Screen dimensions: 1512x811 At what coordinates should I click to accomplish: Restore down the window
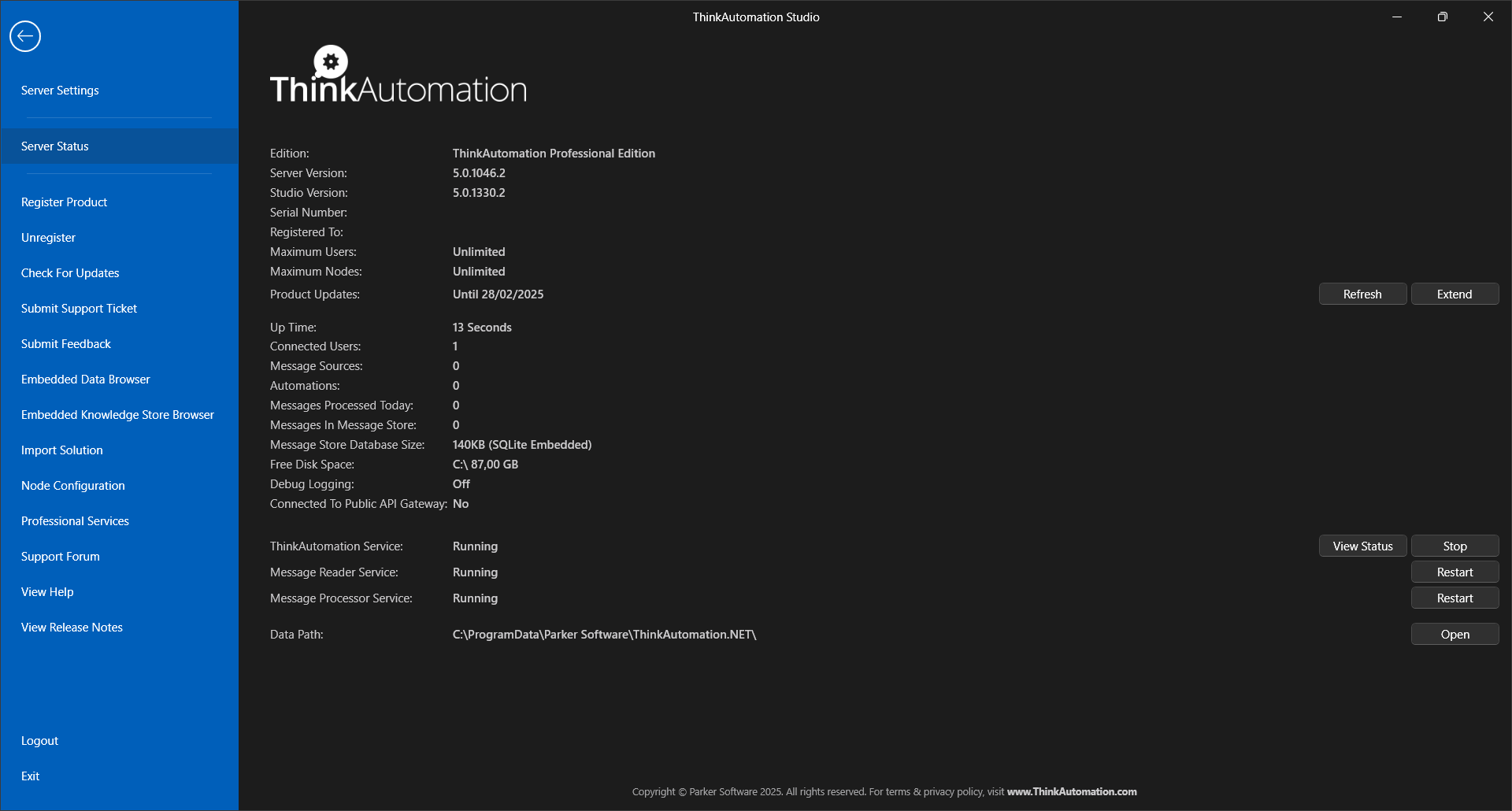[1443, 17]
